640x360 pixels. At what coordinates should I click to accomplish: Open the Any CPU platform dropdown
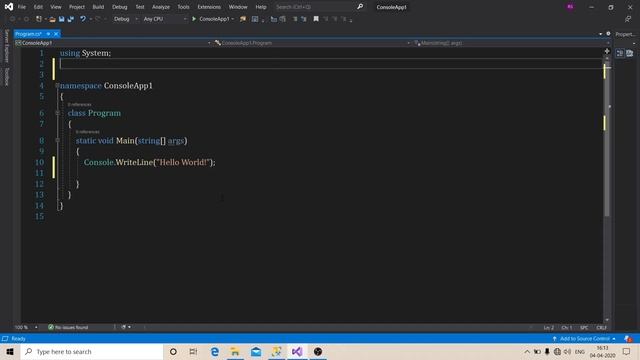click(x=165, y=19)
